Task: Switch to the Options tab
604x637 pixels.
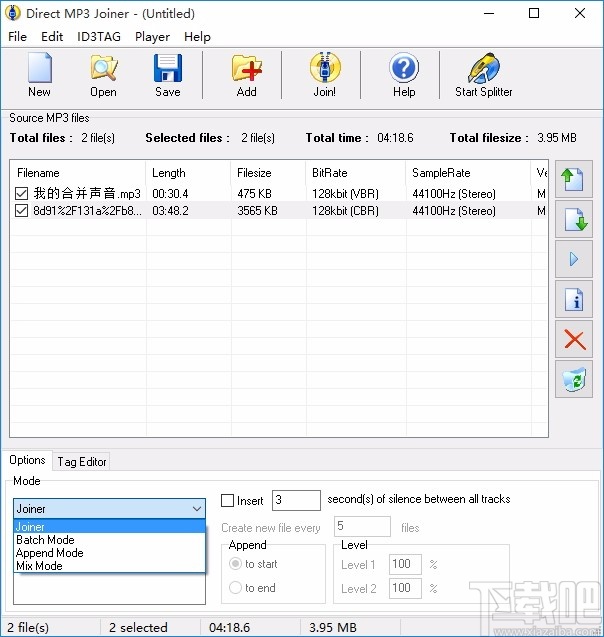Action: (27, 460)
